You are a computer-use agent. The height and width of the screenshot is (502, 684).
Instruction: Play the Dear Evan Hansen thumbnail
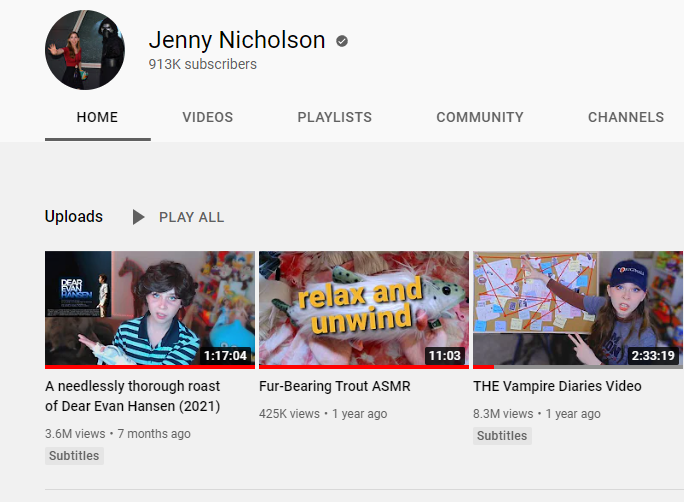tap(150, 308)
